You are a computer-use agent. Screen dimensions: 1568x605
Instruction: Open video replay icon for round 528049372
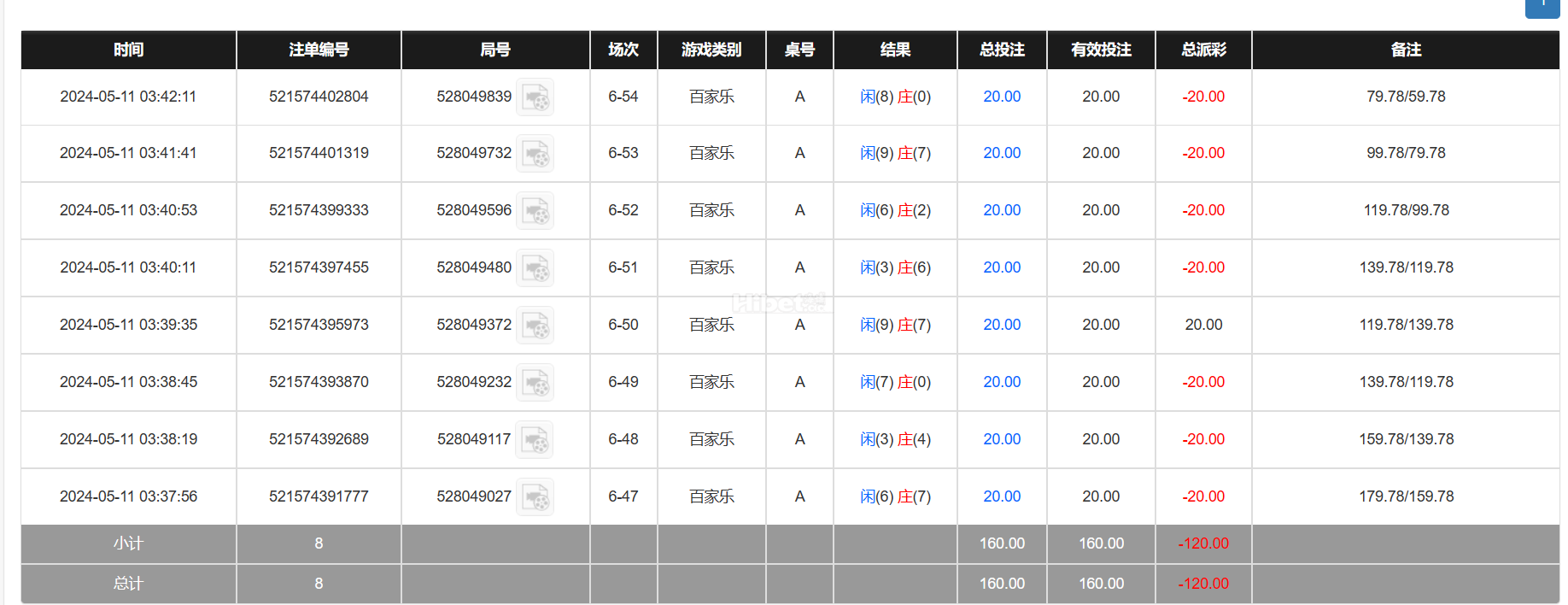(535, 325)
